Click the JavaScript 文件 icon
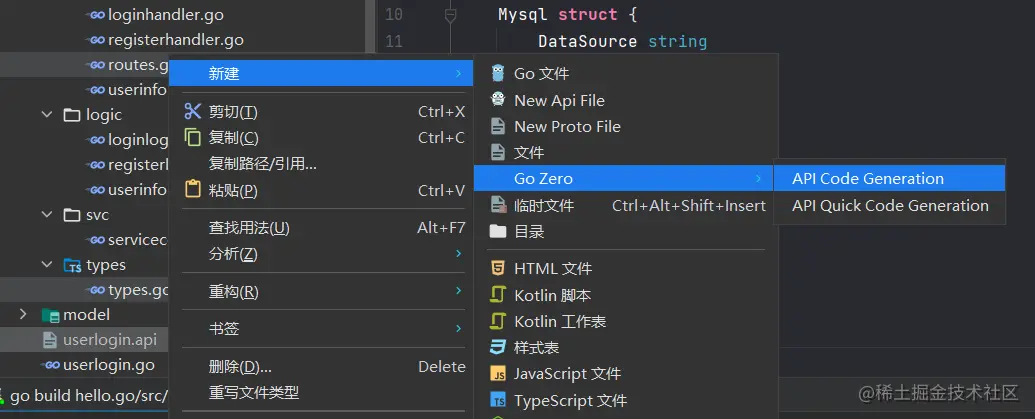This screenshot has height=419, width=1035. point(498,374)
